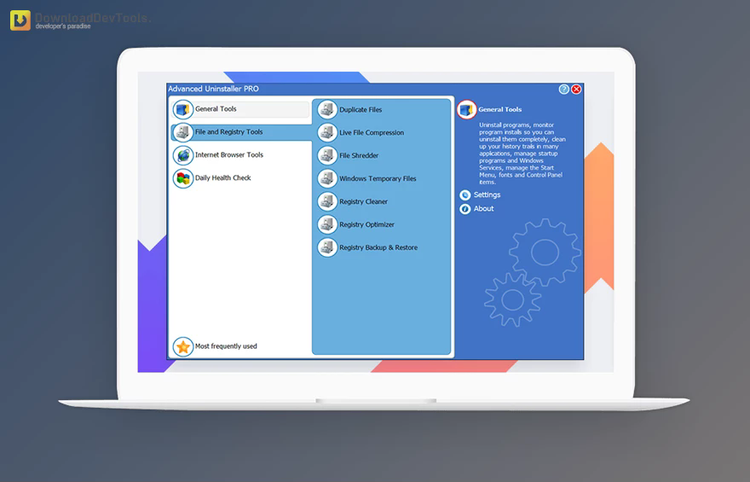Click the Daily Health Check icon

point(183,178)
